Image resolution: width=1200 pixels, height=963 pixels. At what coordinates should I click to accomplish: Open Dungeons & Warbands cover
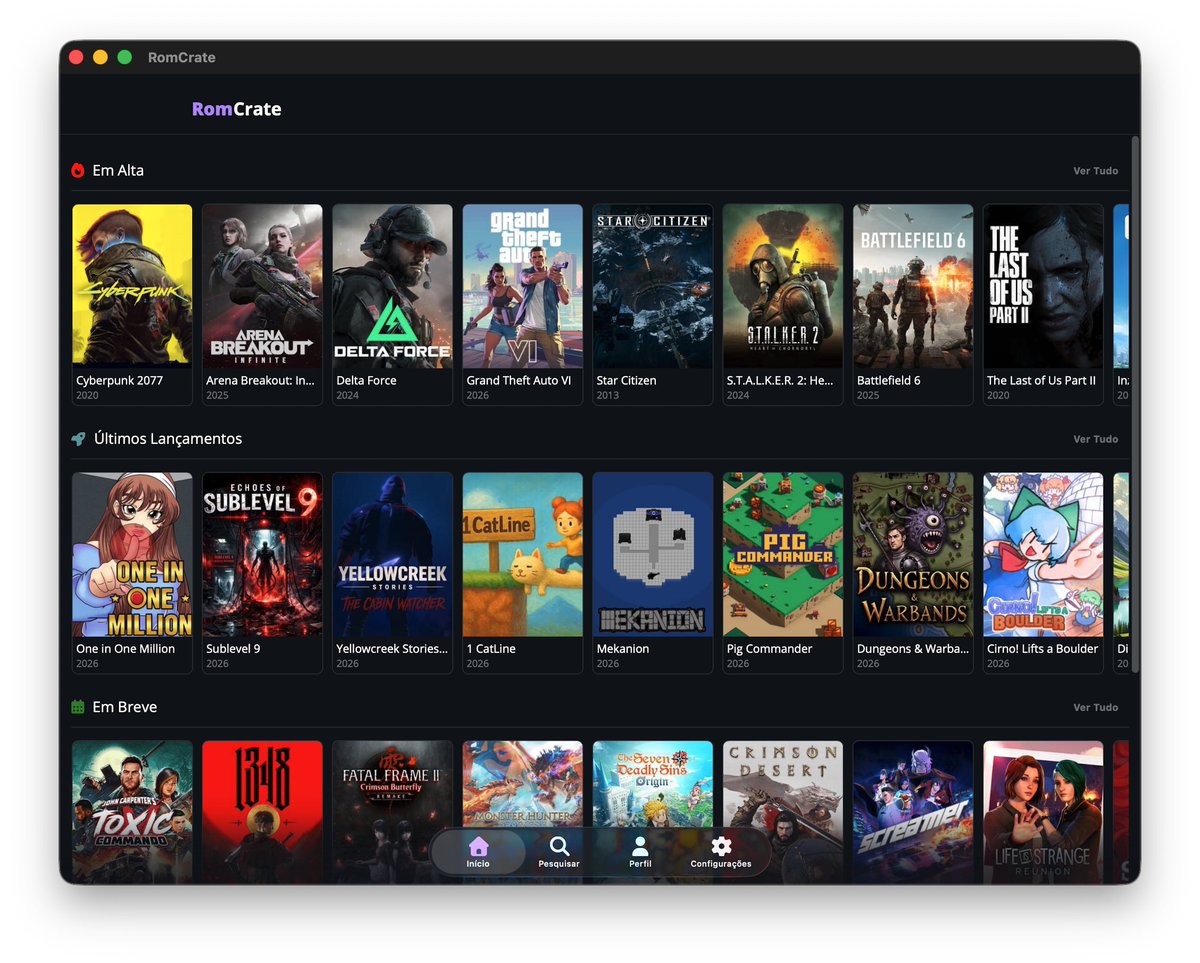(913, 554)
